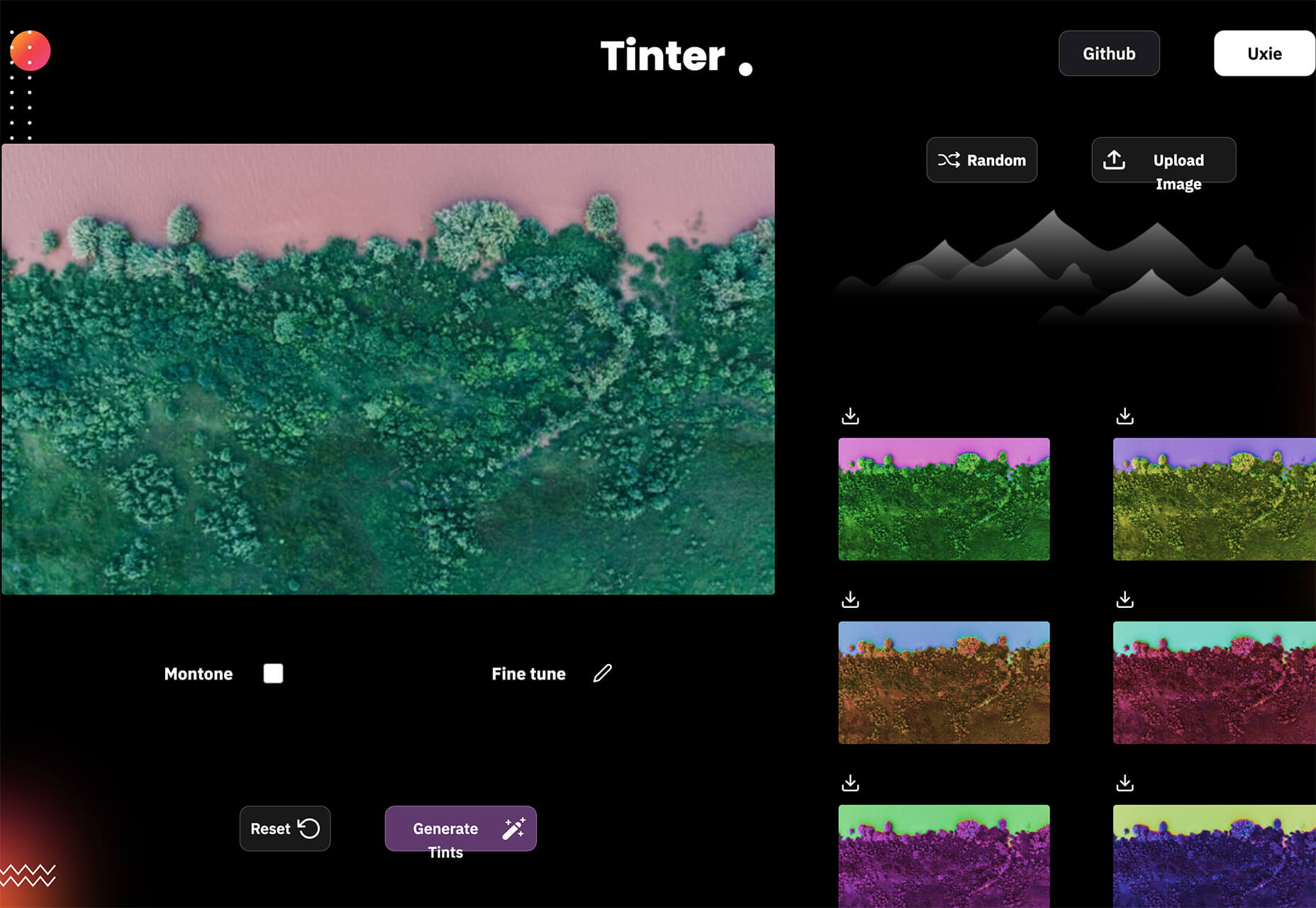Toggle the Montone checkbox
Screen dimensions: 1316x908
[273, 673]
